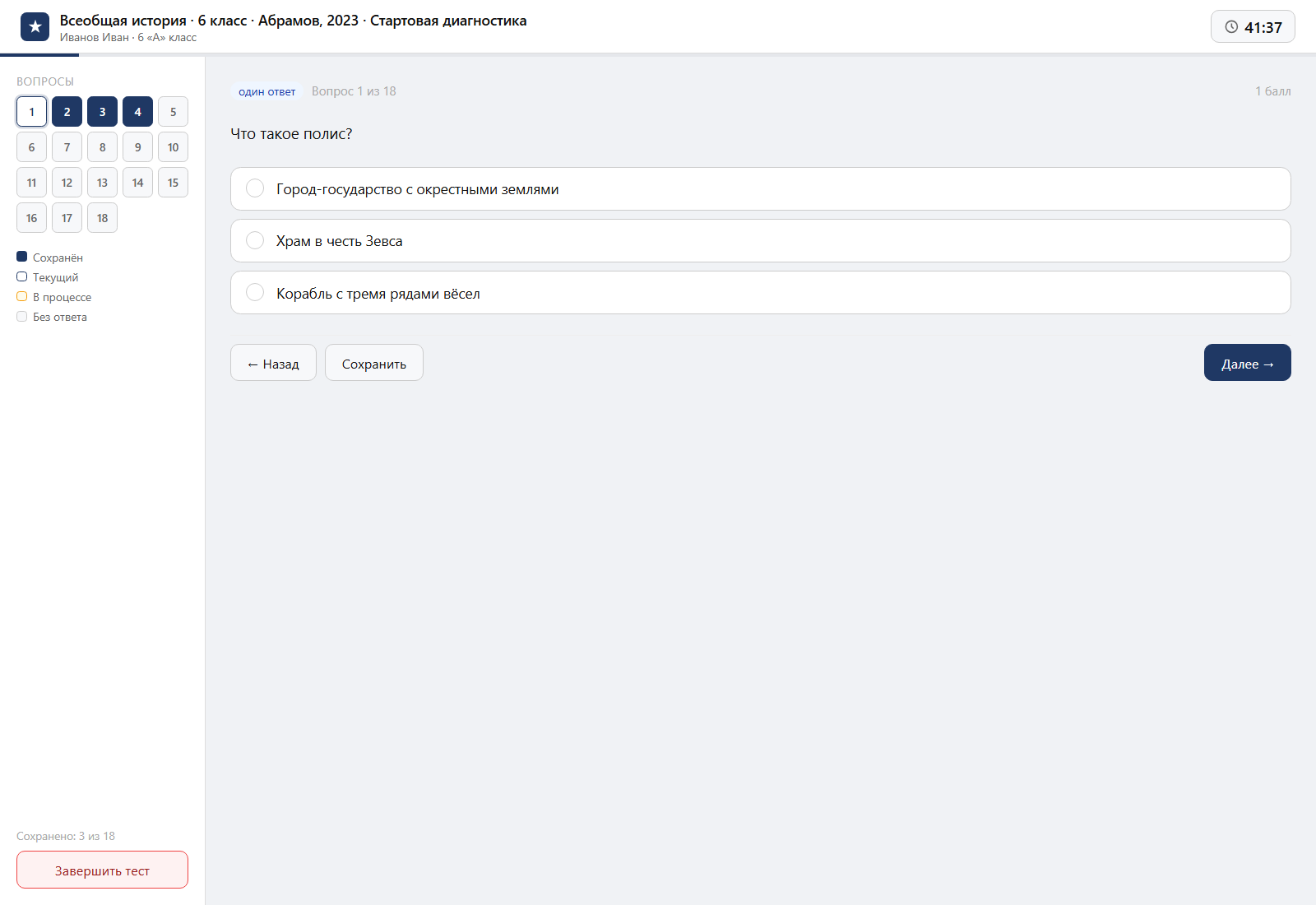Image resolution: width=1316 pixels, height=905 pixels.
Task: Choose the "Храм в честь Зевса" option
Action: tap(760, 241)
